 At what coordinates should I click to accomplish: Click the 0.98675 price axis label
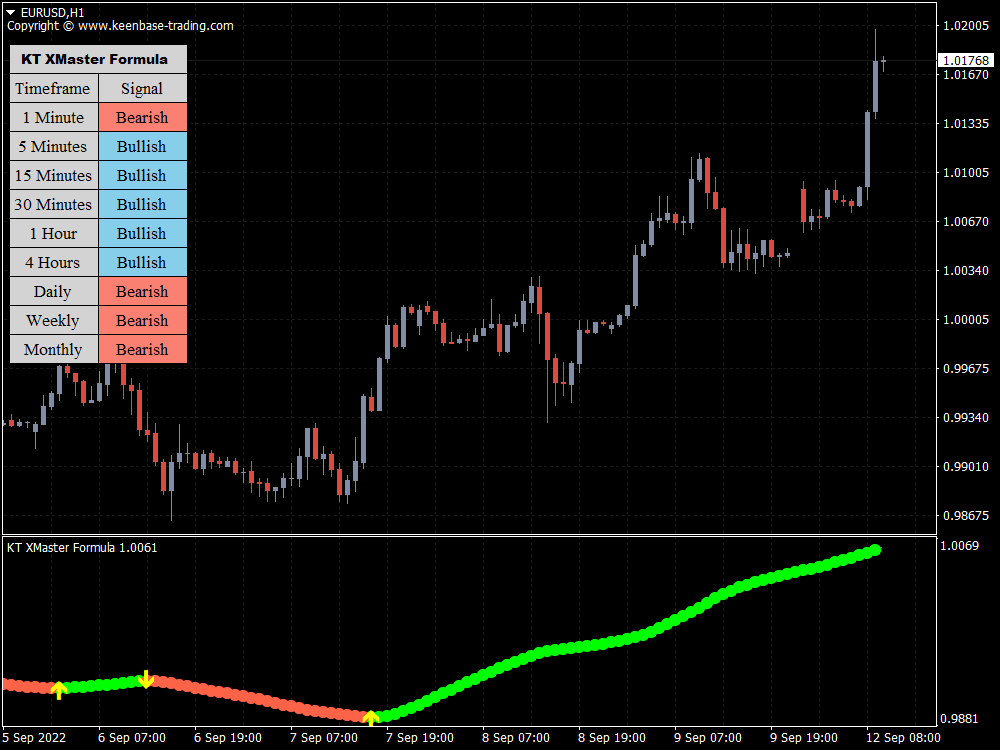coord(966,516)
